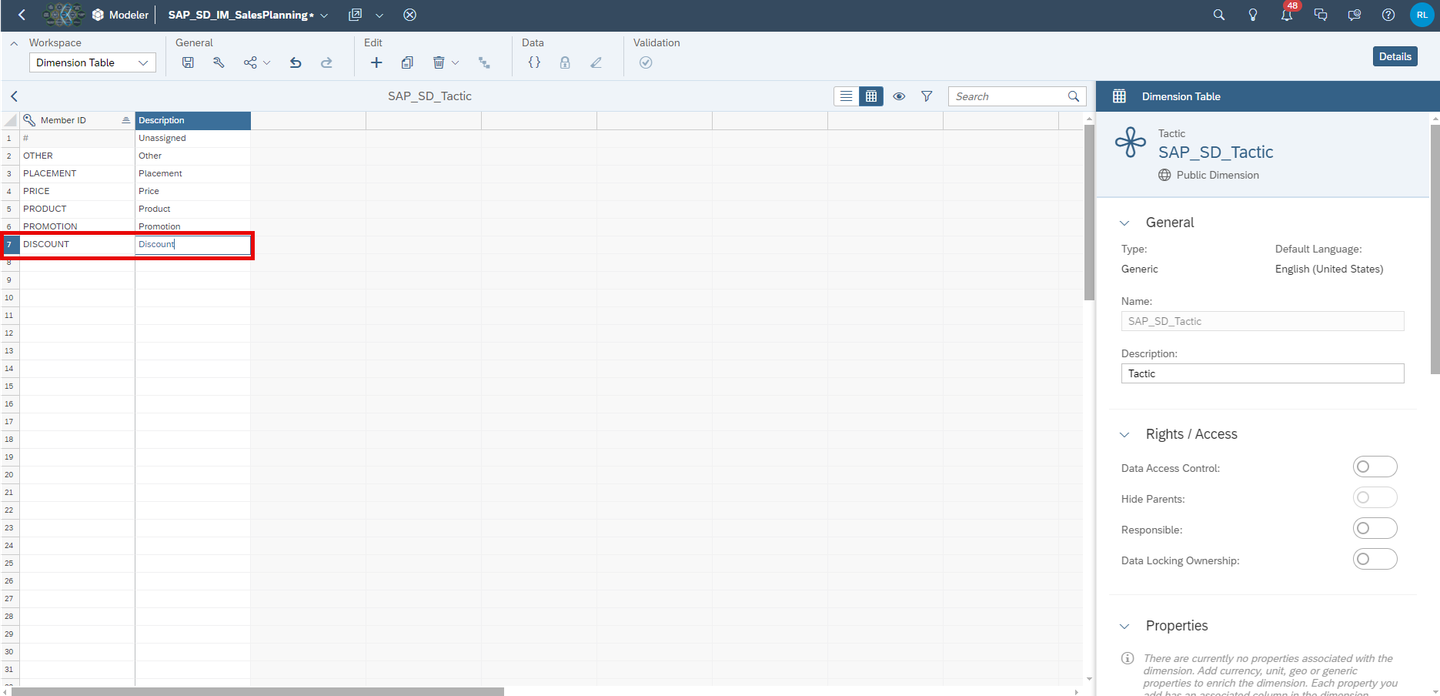The height and width of the screenshot is (696, 1440).
Task: Open the discussions chat bubbles icon
Action: point(1320,15)
